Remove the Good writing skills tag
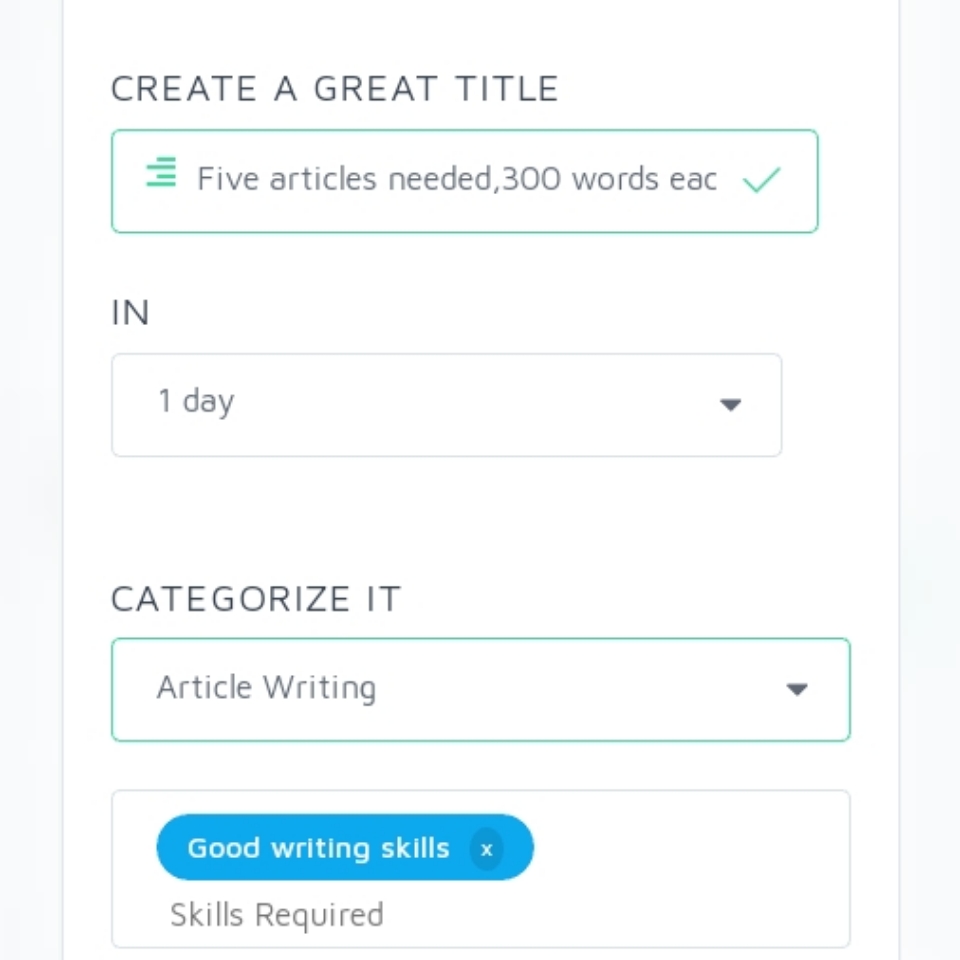The width and height of the screenshot is (960, 960). pyautogui.click(x=486, y=849)
